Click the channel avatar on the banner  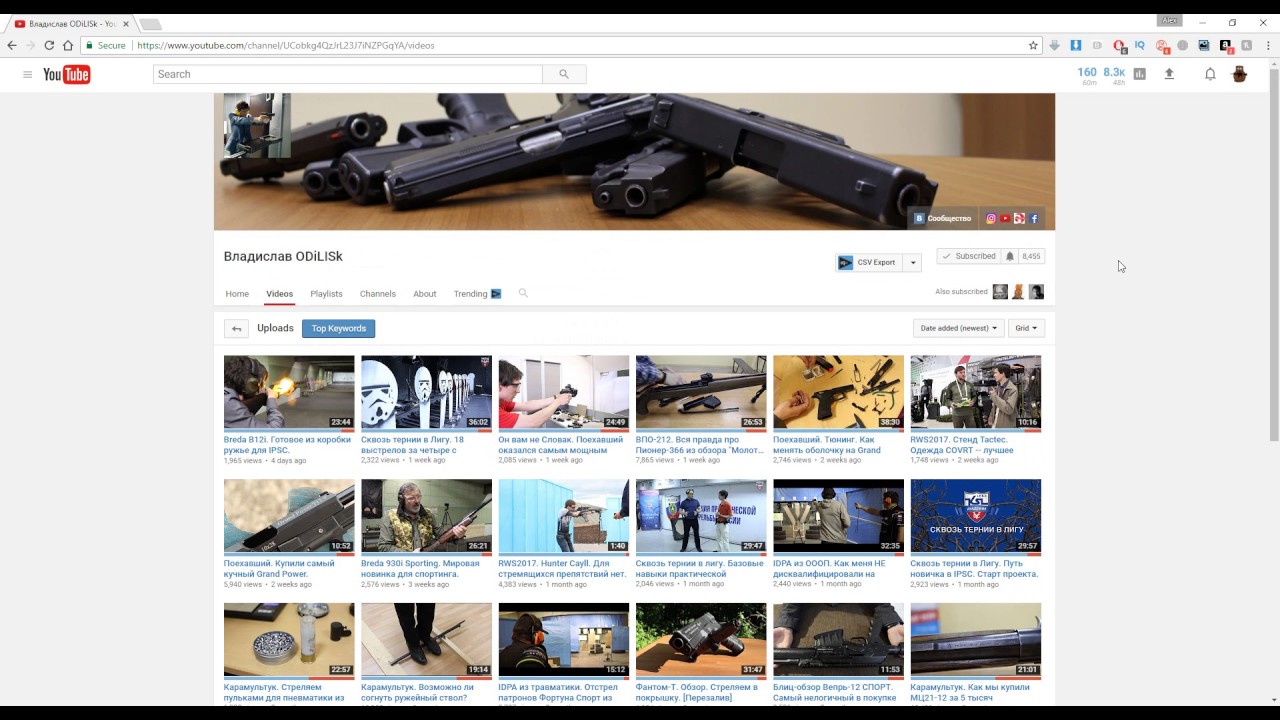click(x=257, y=126)
